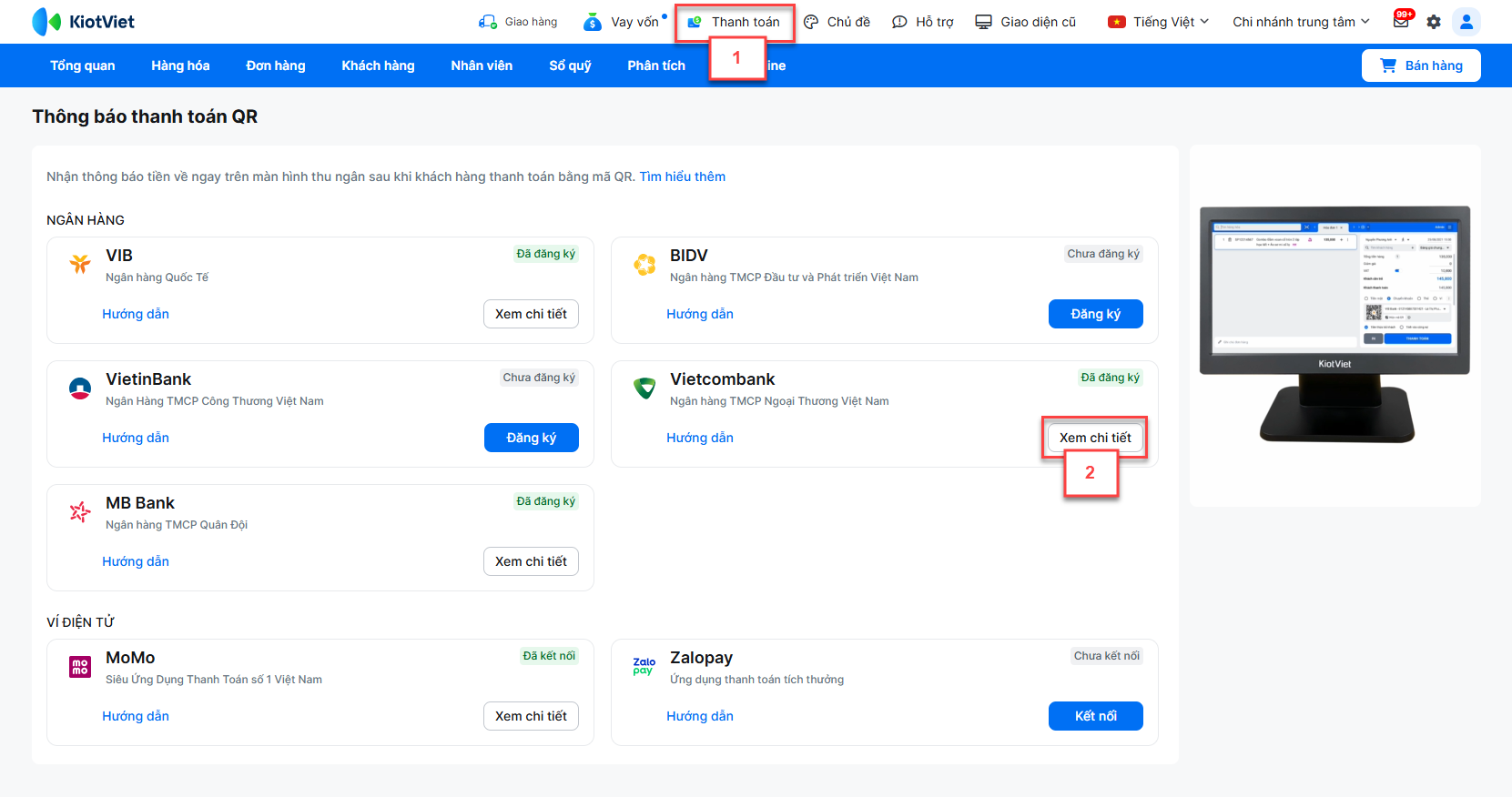Viewport: 1512px width, 797px height.
Task: Open Phân tích menu
Action: [x=656, y=66]
